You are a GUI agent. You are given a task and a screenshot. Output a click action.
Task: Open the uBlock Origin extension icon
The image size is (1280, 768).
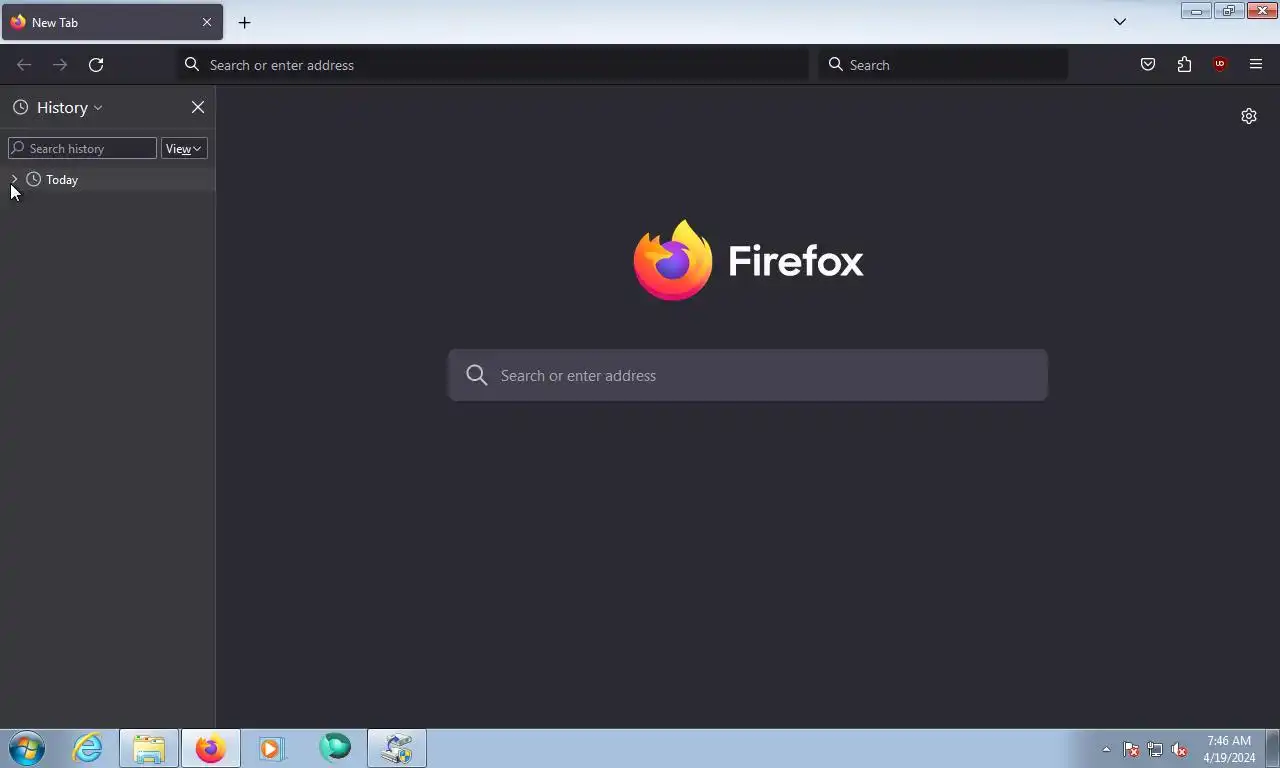(1220, 65)
